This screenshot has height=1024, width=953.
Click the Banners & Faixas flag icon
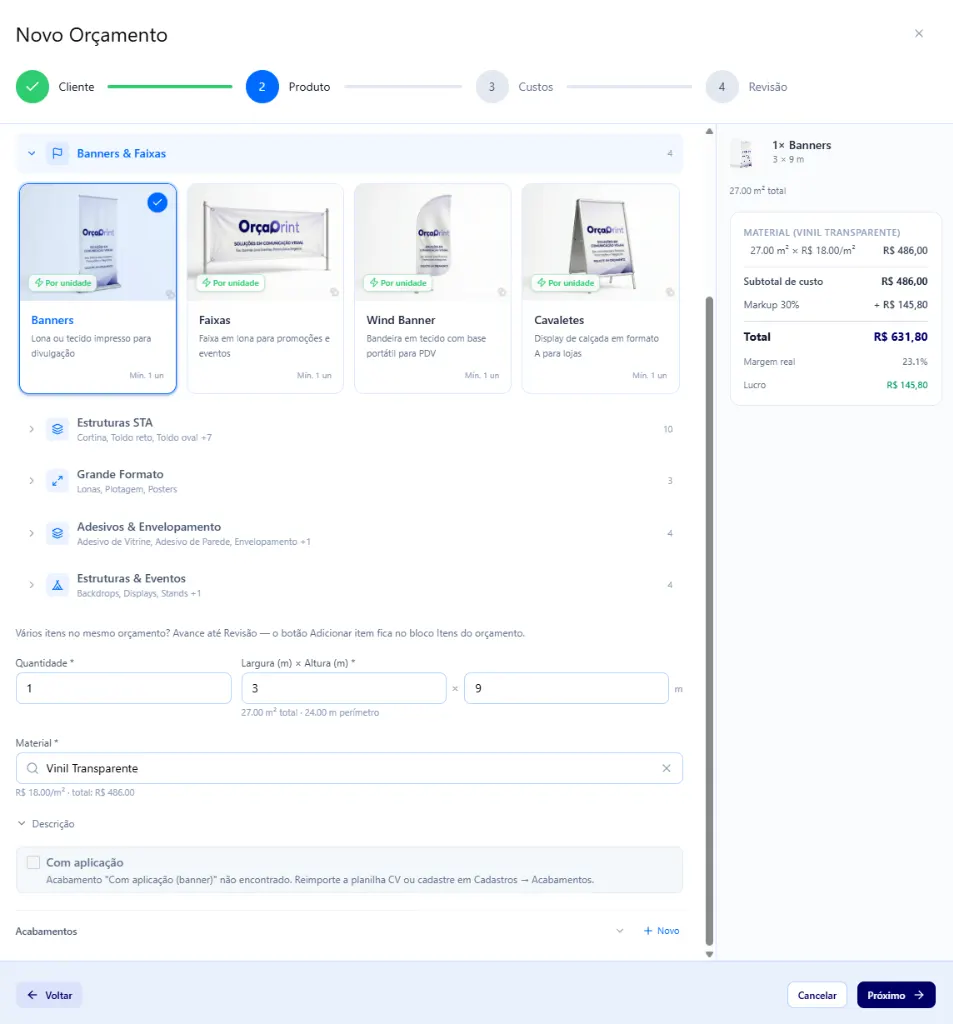coord(57,153)
